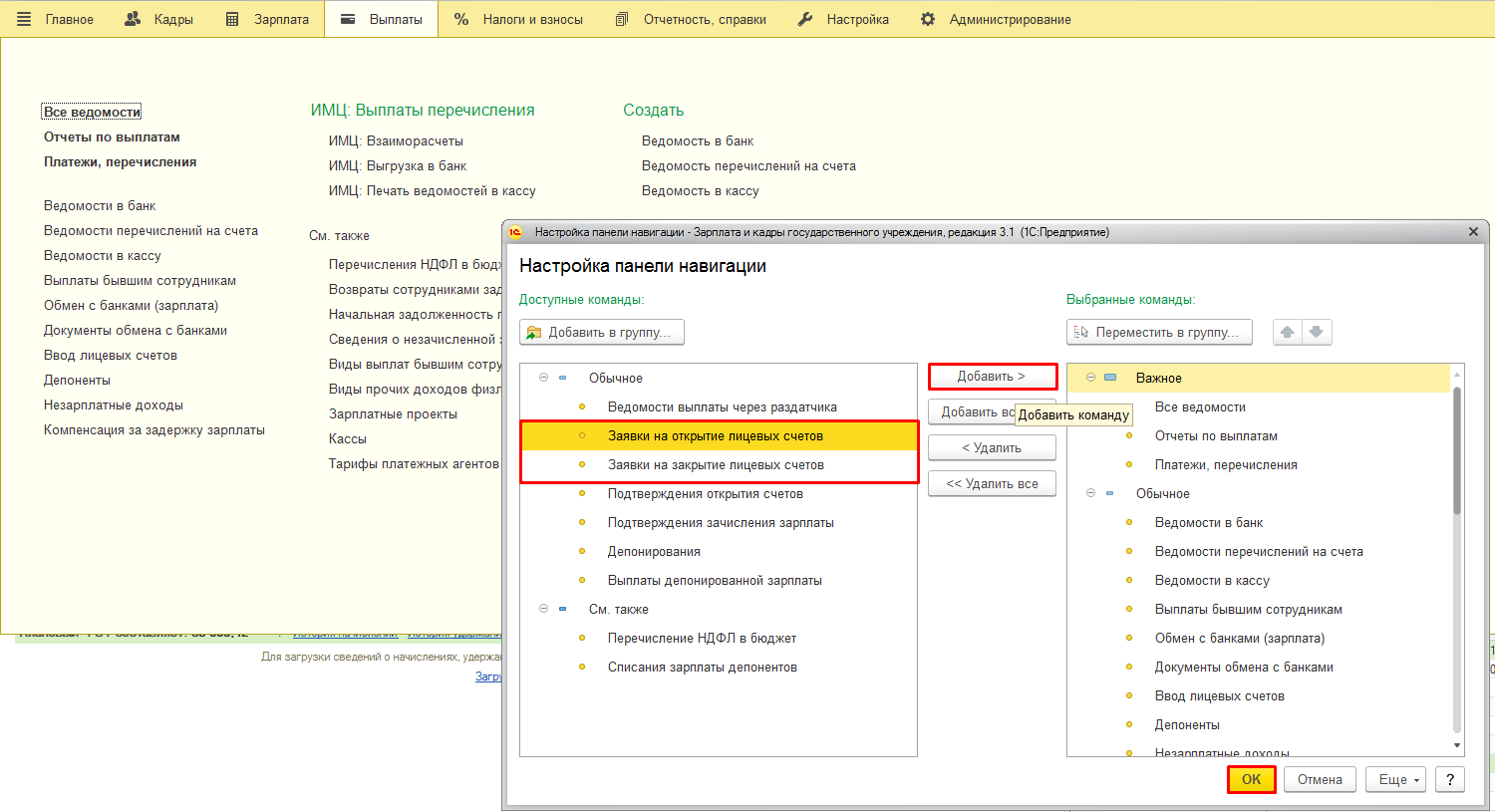Click the wrench icon for Настройка
Screen dimensions: 1495x812
(805, 19)
